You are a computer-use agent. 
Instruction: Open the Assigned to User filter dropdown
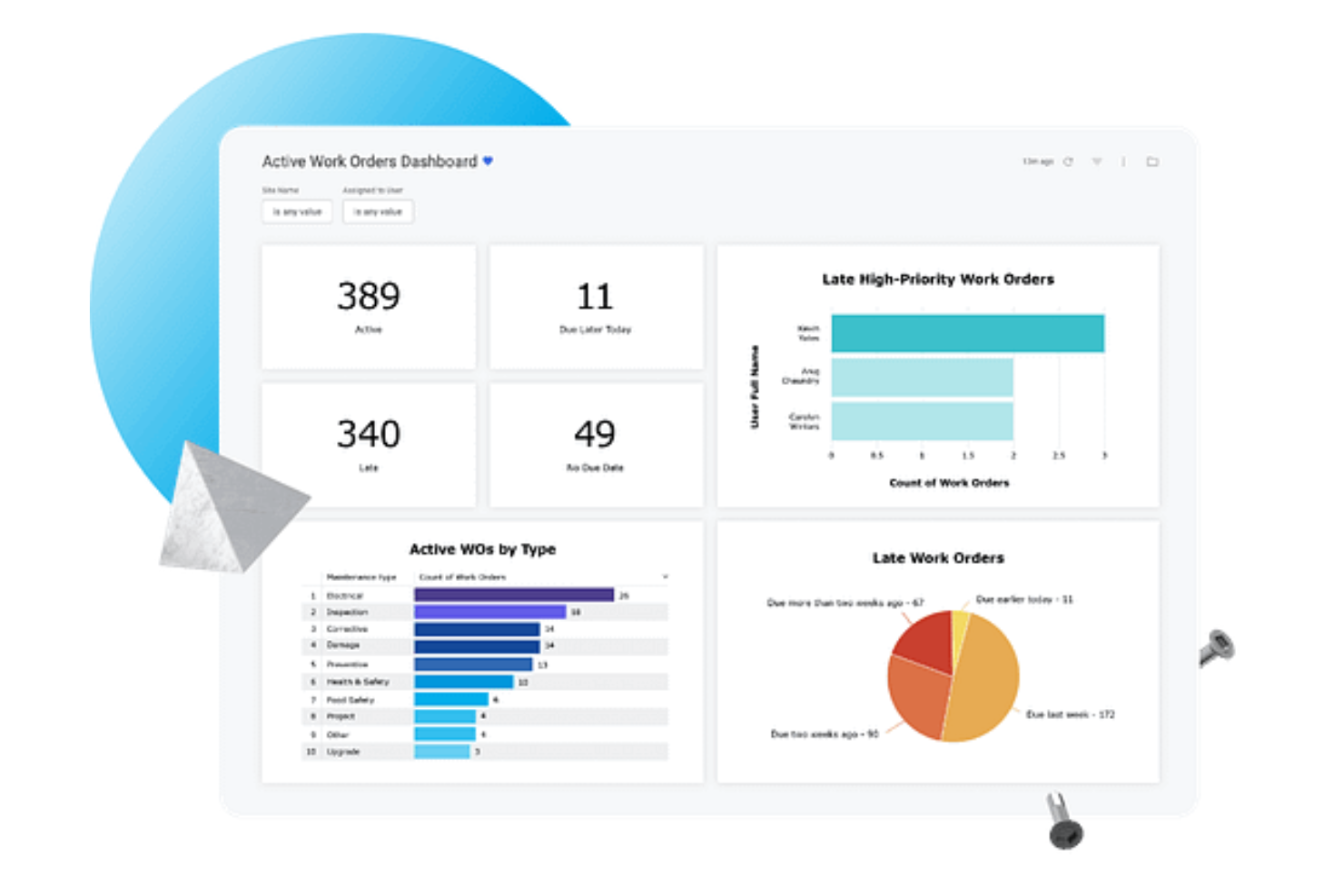click(x=378, y=212)
